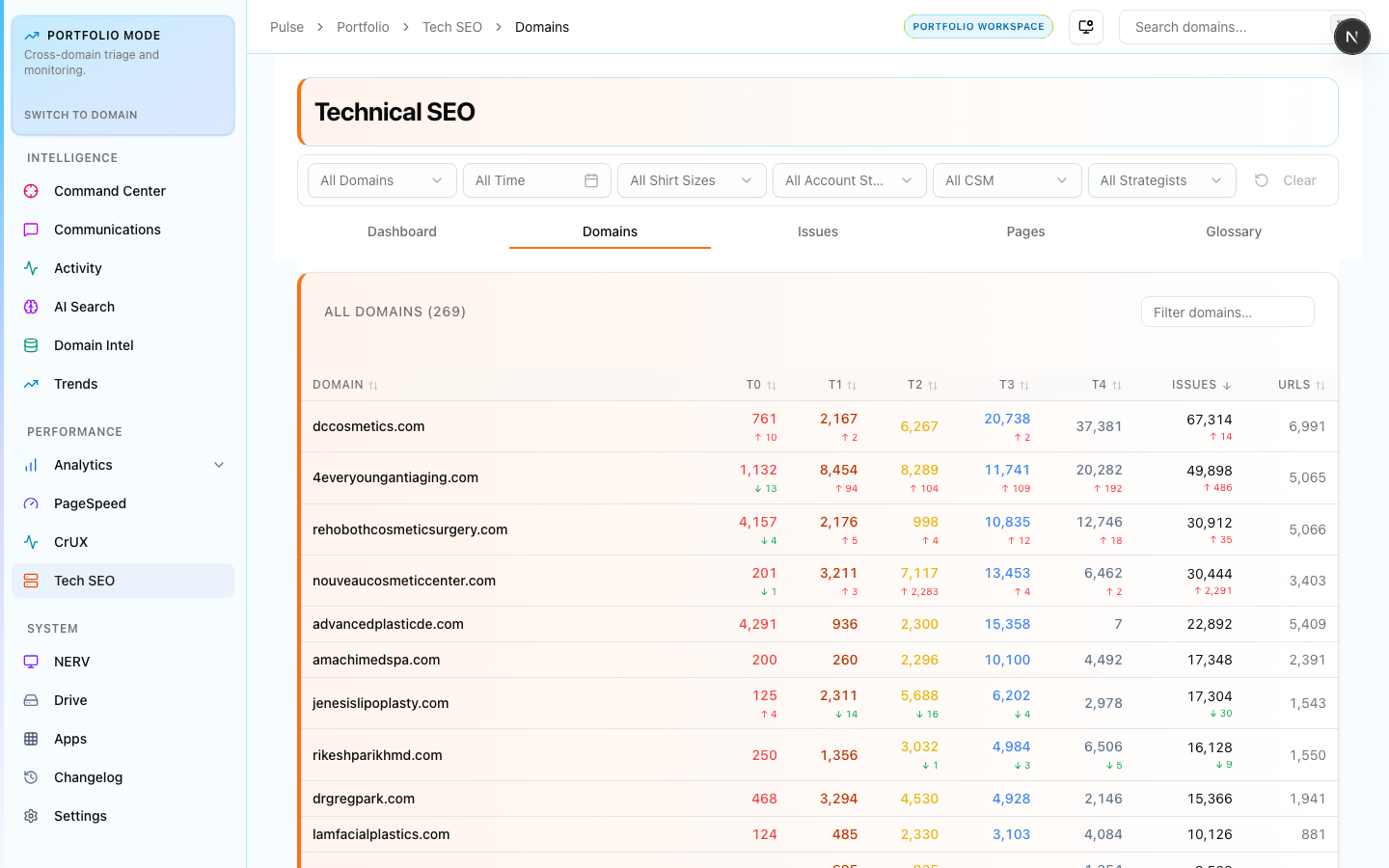Sort table by Issues column

point(1201,385)
